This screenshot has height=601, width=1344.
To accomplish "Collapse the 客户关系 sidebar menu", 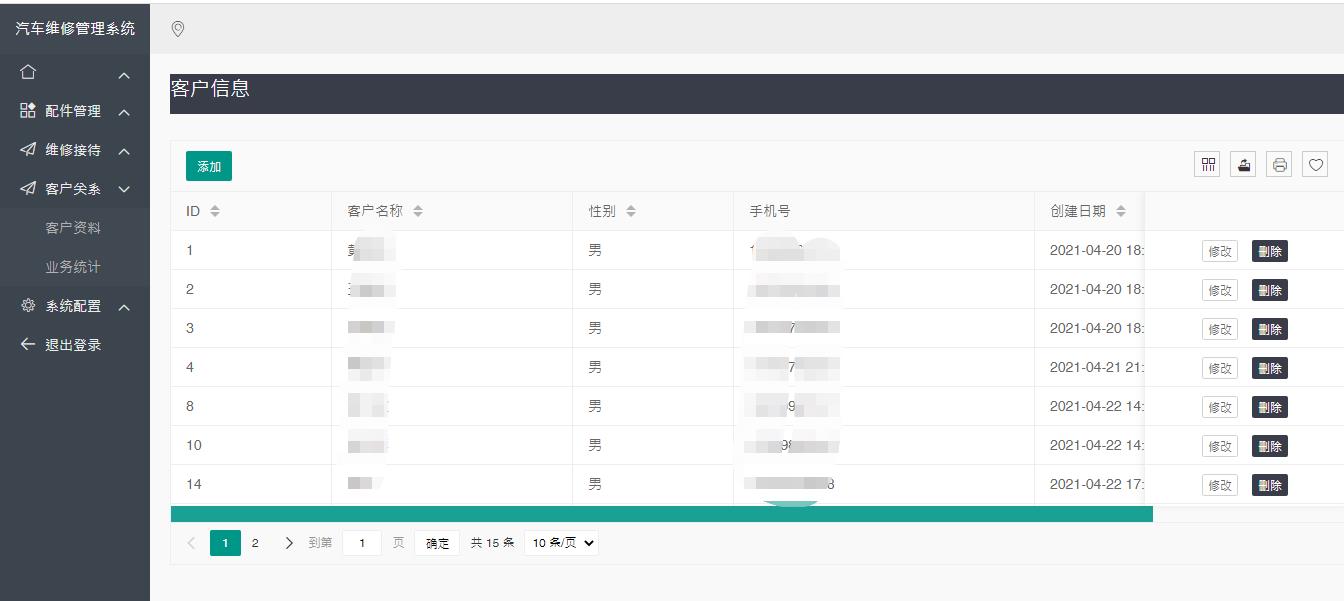I will click(73, 189).
